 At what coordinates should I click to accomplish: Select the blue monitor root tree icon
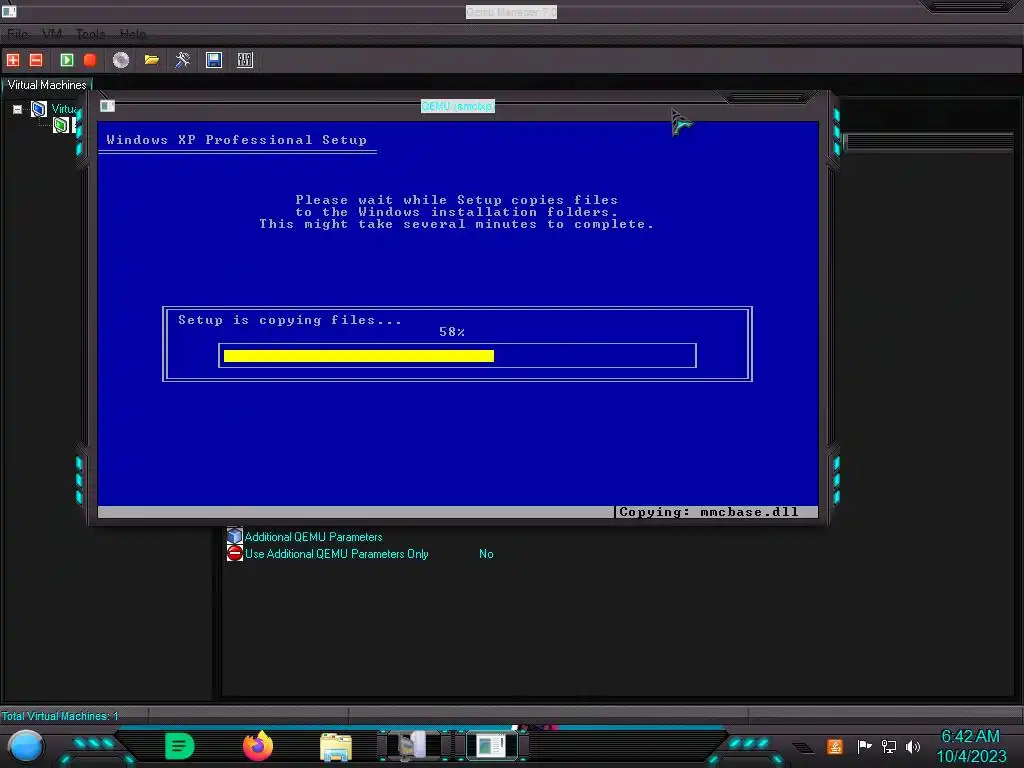pos(39,109)
